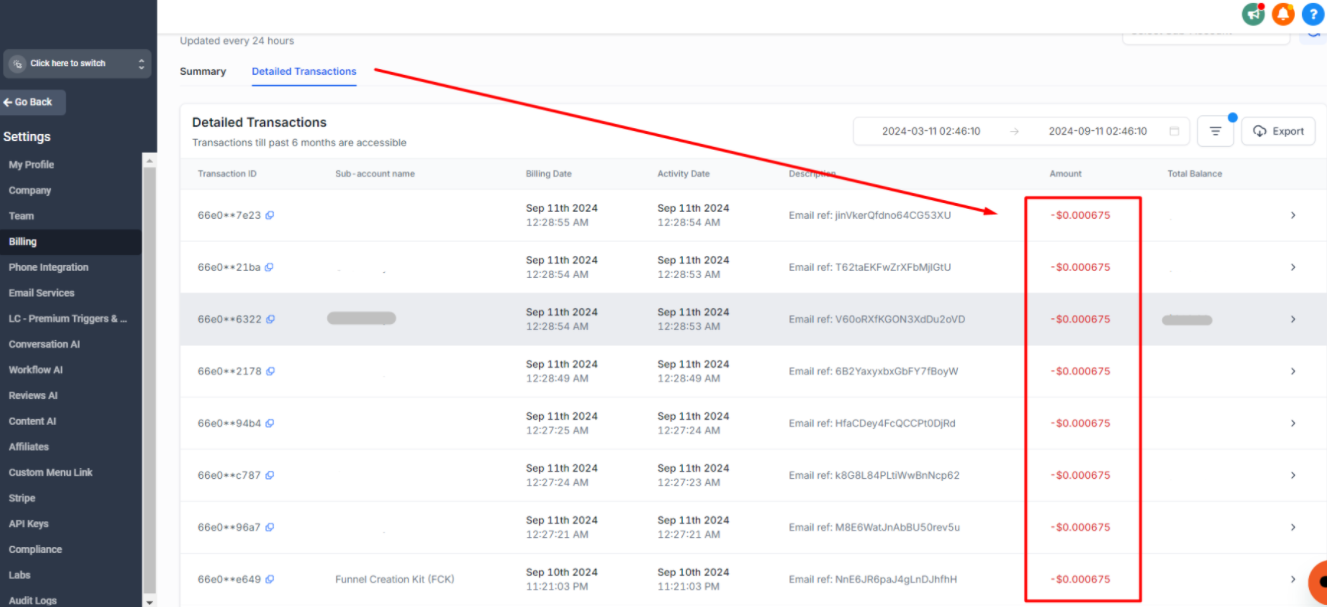Click the sidebar scrollbar down arrow

[x=150, y=602]
